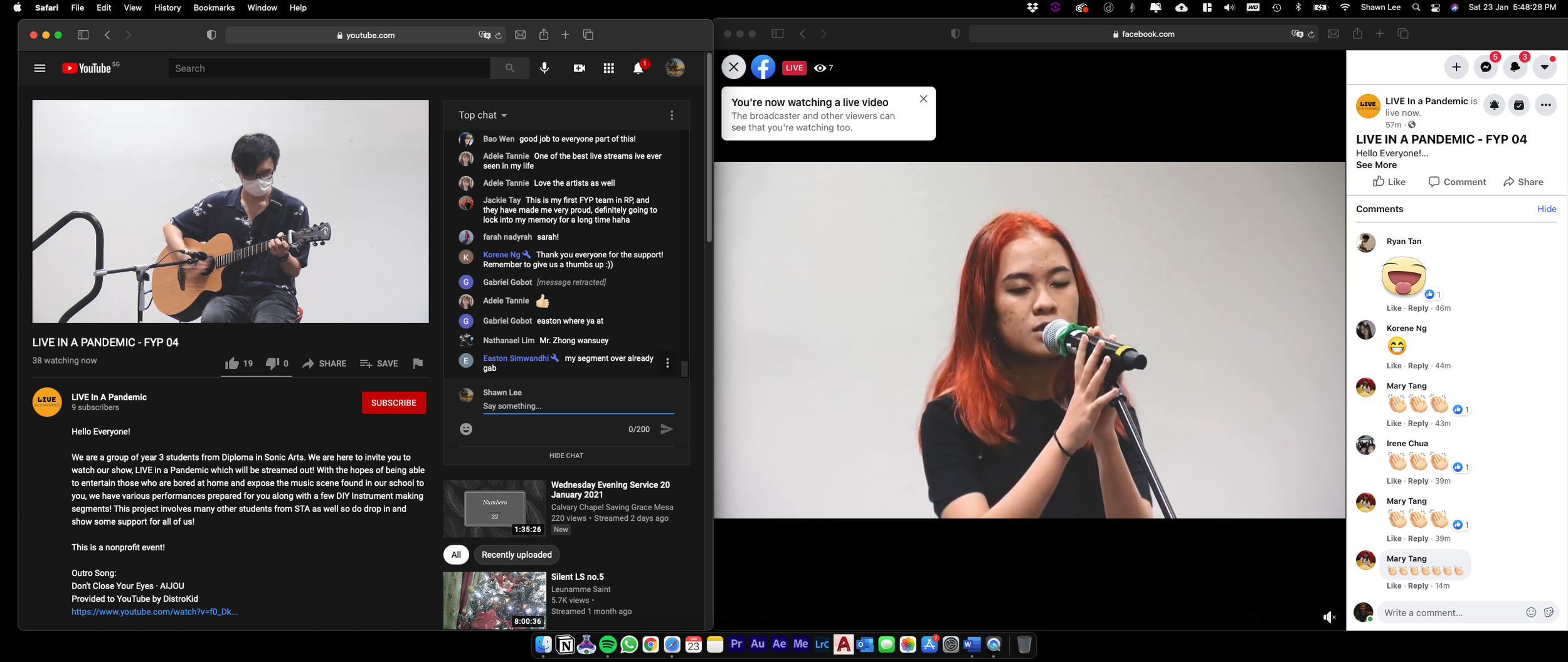Open the emoji picker in live chat
The height and width of the screenshot is (662, 1568).
[x=465, y=429]
